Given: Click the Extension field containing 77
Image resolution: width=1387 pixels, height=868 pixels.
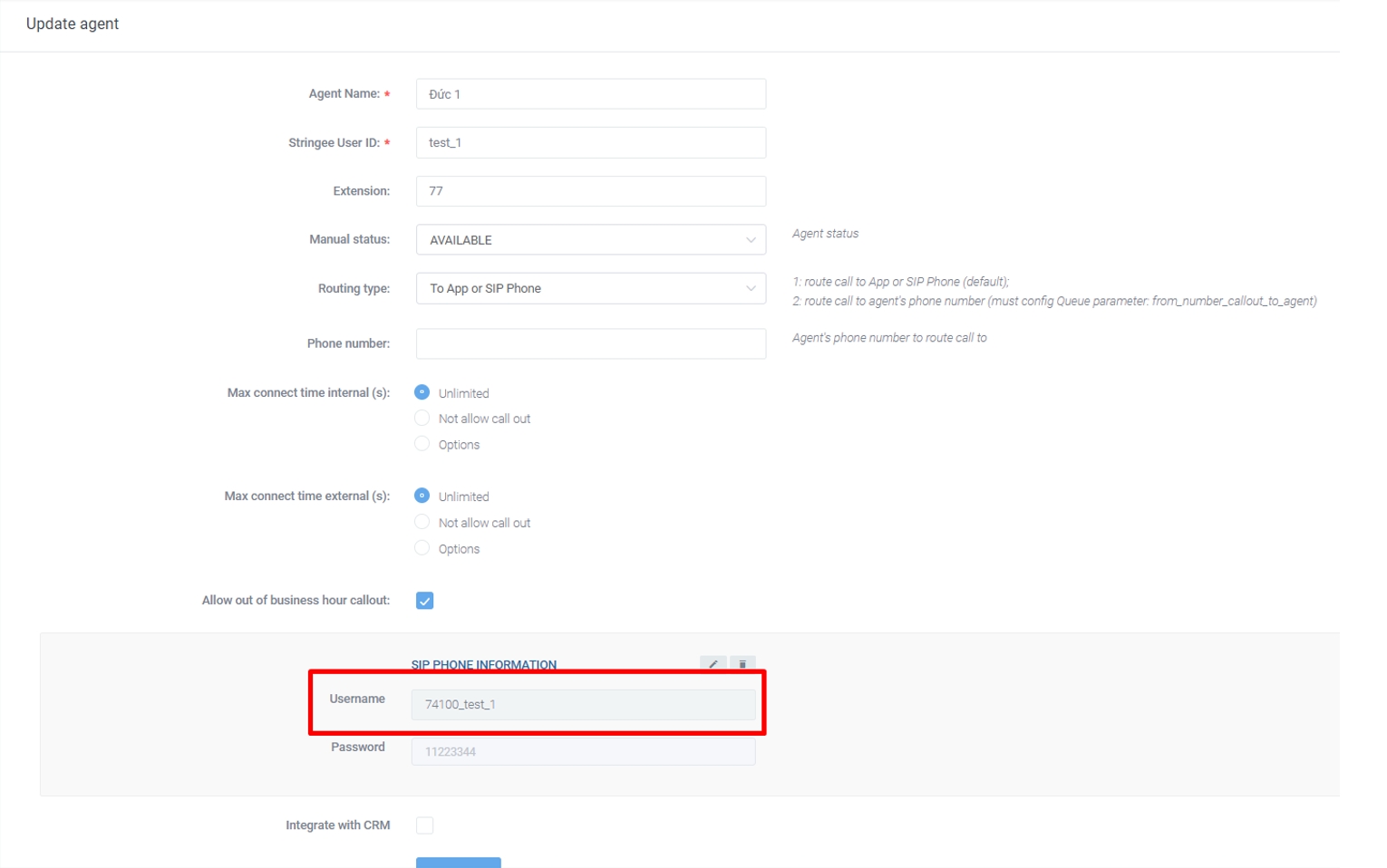Looking at the screenshot, I should pos(590,191).
